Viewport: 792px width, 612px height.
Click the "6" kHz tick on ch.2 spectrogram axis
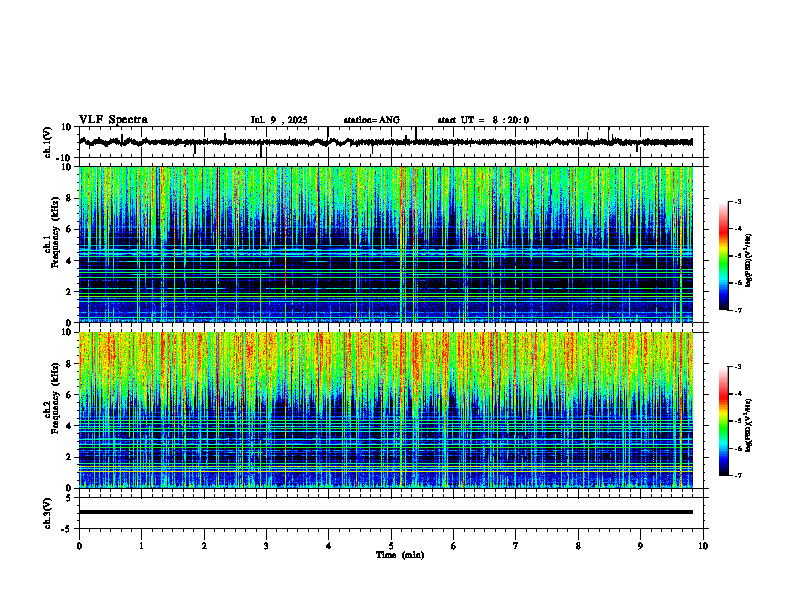[69, 394]
